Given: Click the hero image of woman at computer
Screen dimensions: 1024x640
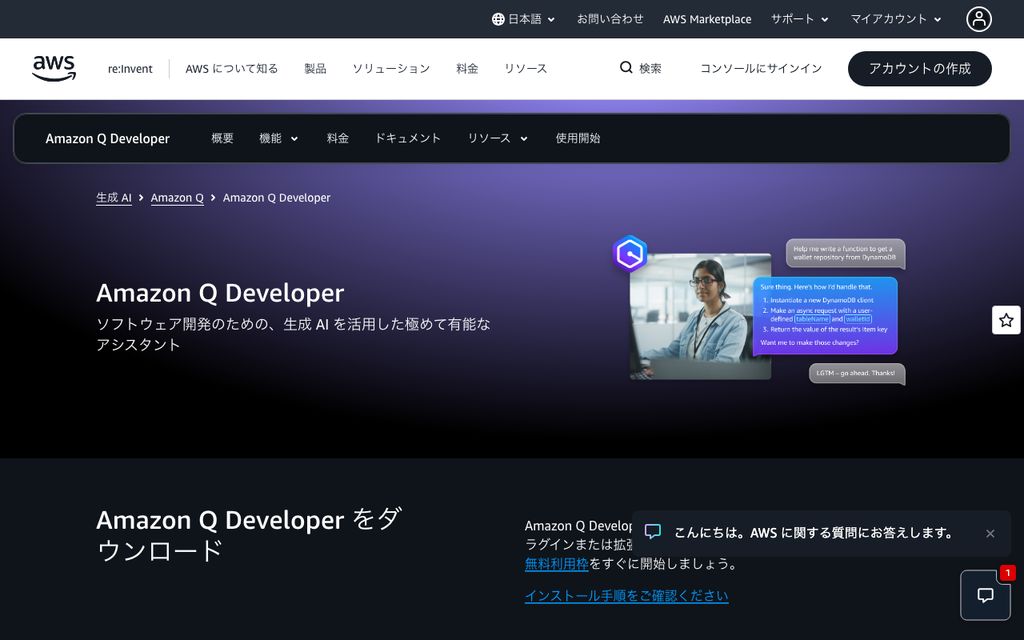Looking at the screenshot, I should pyautogui.click(x=700, y=317).
